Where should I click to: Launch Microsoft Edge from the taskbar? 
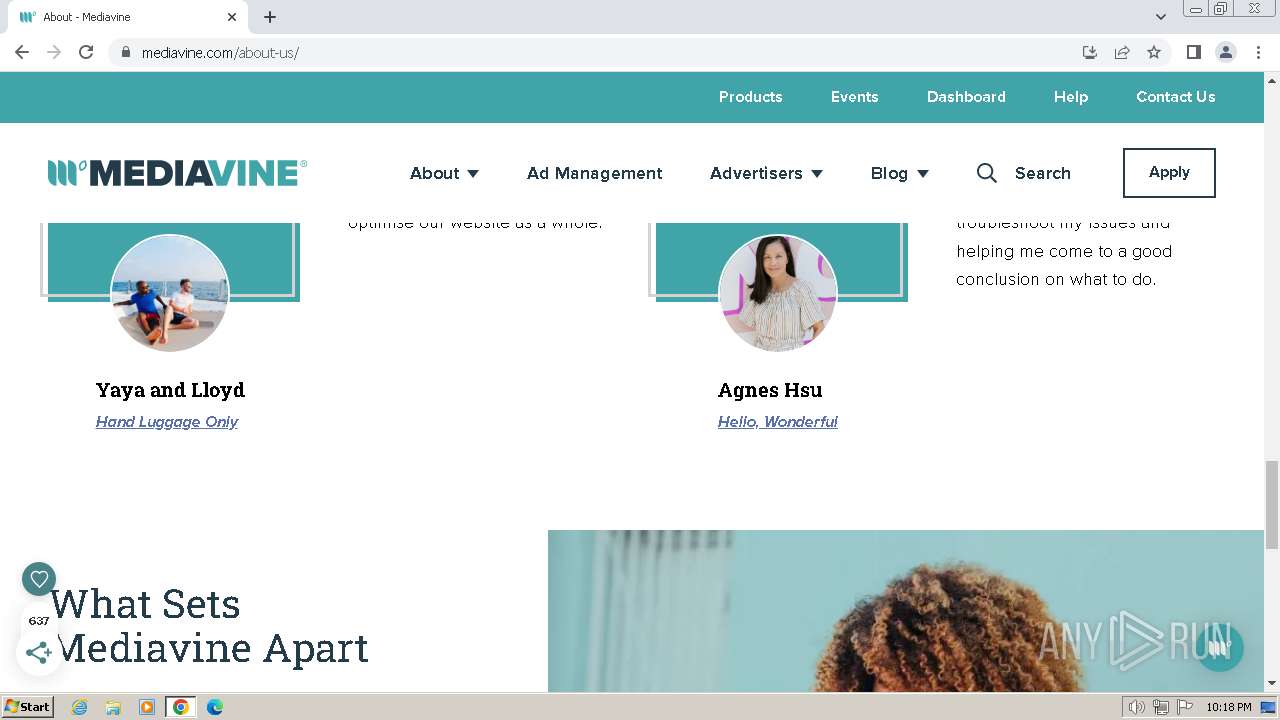214,707
